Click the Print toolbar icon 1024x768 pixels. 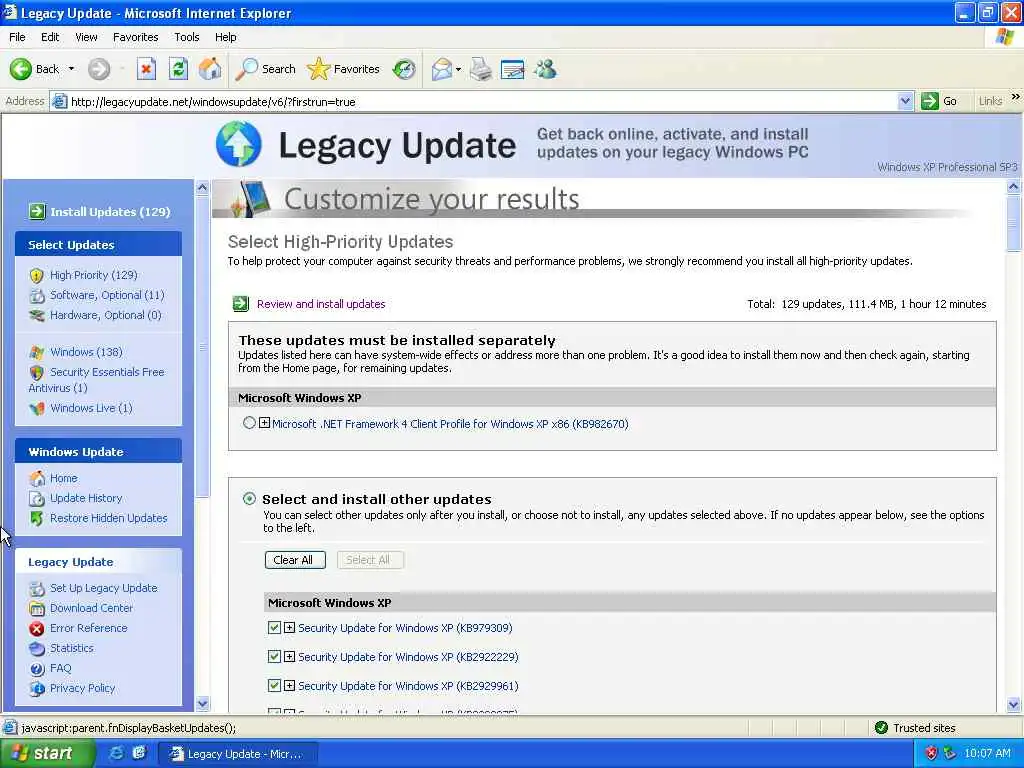pos(481,69)
